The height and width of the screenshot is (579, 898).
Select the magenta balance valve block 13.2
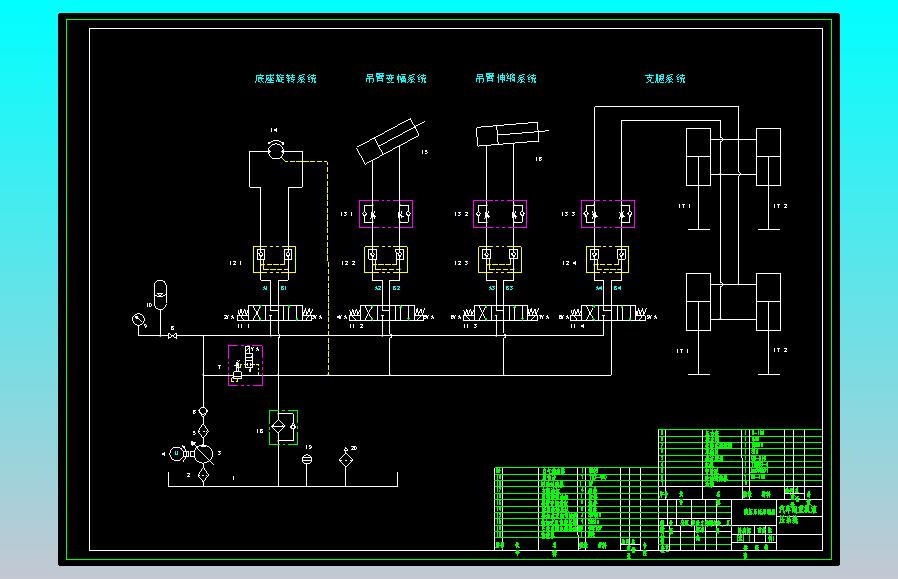[x=500, y=214]
